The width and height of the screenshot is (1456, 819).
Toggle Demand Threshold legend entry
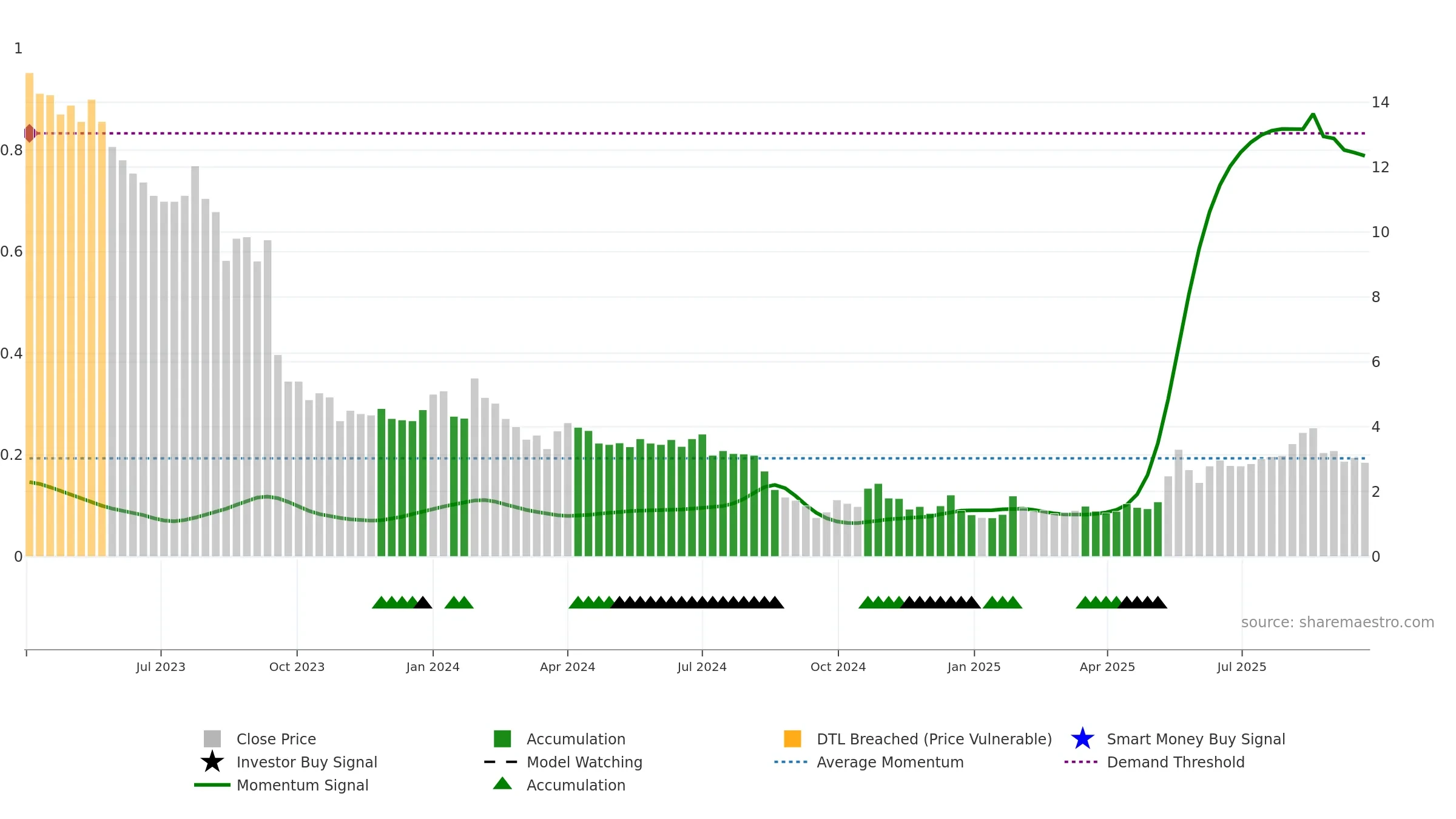coord(1176,762)
